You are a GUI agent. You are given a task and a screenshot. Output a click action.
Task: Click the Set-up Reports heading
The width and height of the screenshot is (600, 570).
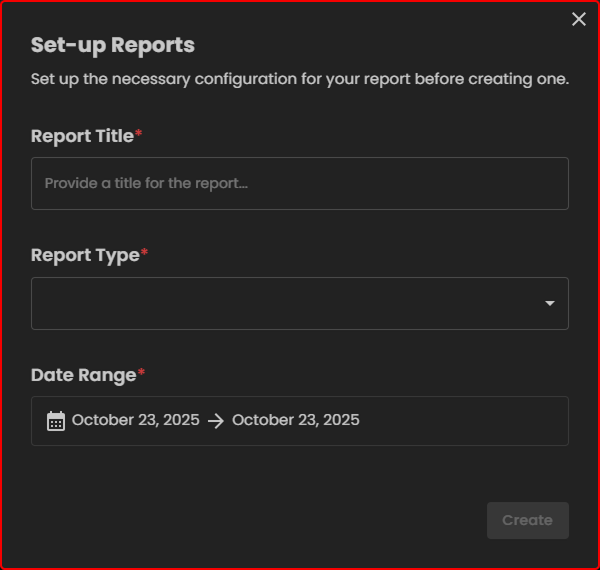point(112,45)
